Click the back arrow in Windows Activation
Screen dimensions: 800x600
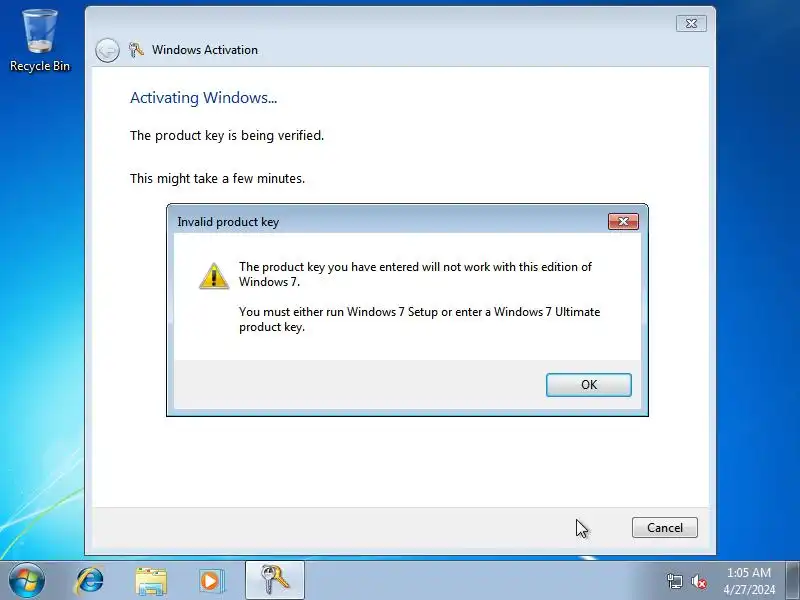[x=107, y=50]
